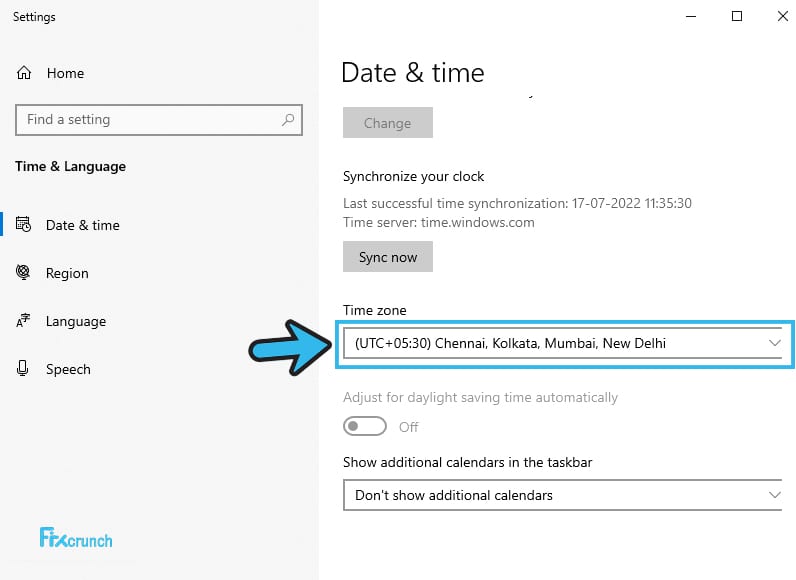Click 'Time server: time.windows.com' text
This screenshot has width=796, height=580.
click(x=439, y=223)
